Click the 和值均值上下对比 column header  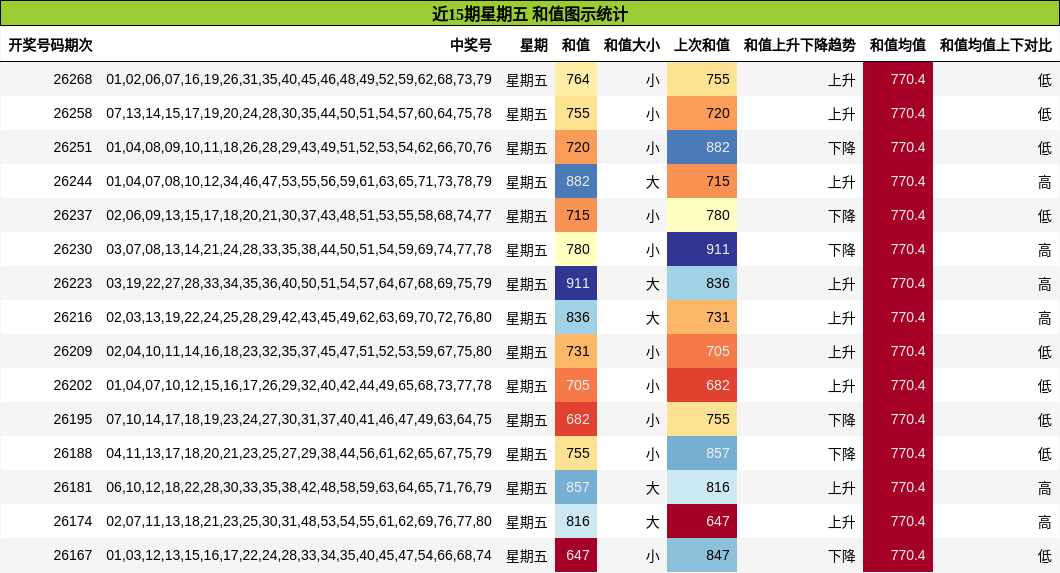(x=996, y=45)
